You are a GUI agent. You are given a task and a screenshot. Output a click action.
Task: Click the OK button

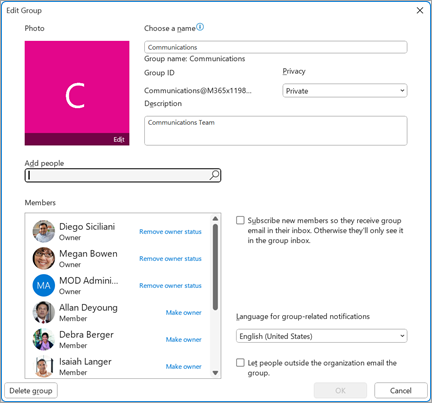(x=340, y=390)
